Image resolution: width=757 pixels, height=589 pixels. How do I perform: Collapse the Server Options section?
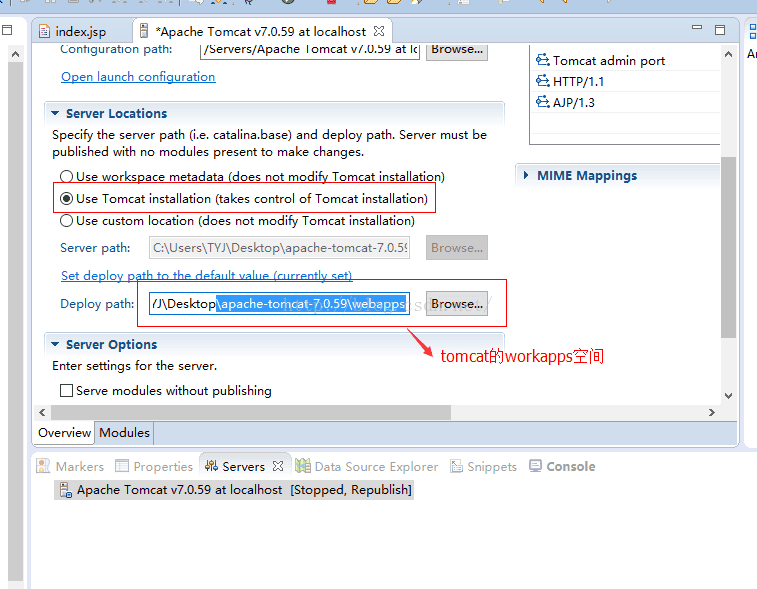click(x=55, y=344)
